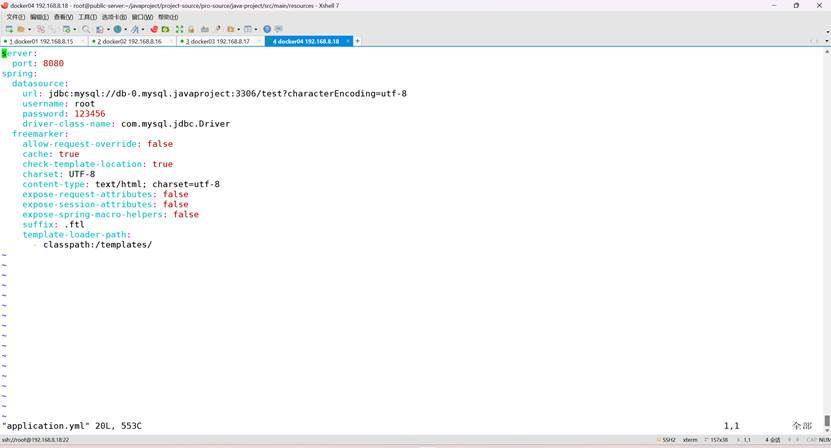Click the terminal vertical scrollbar thumb

coord(827,420)
